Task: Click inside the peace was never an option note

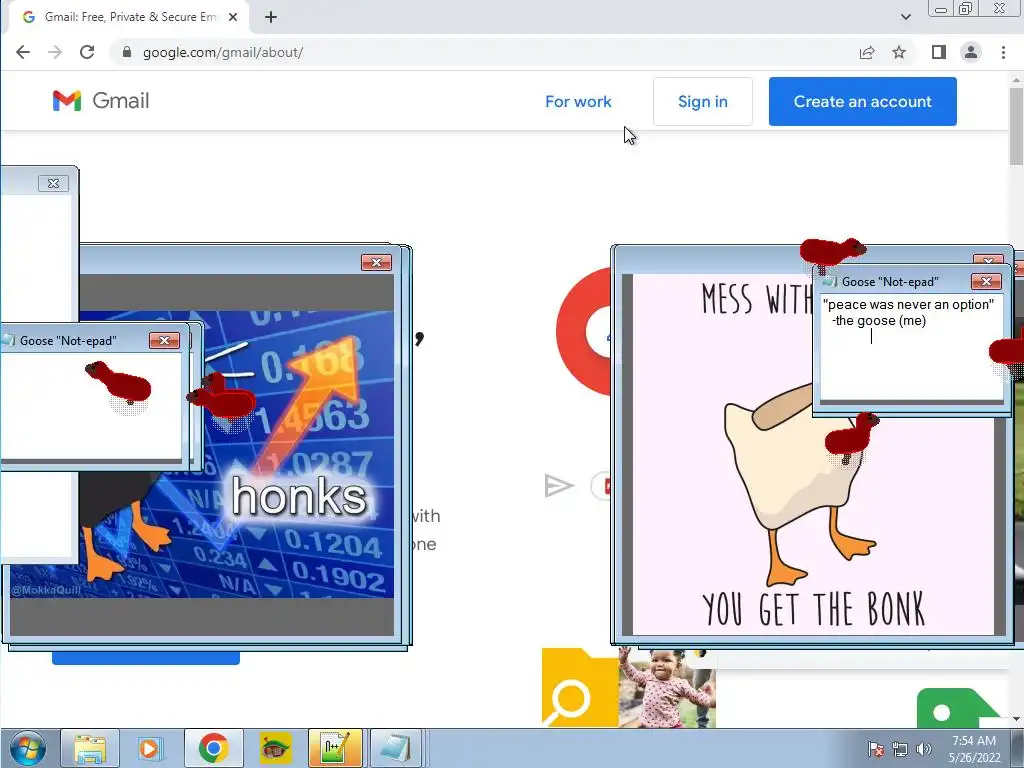Action: click(911, 347)
